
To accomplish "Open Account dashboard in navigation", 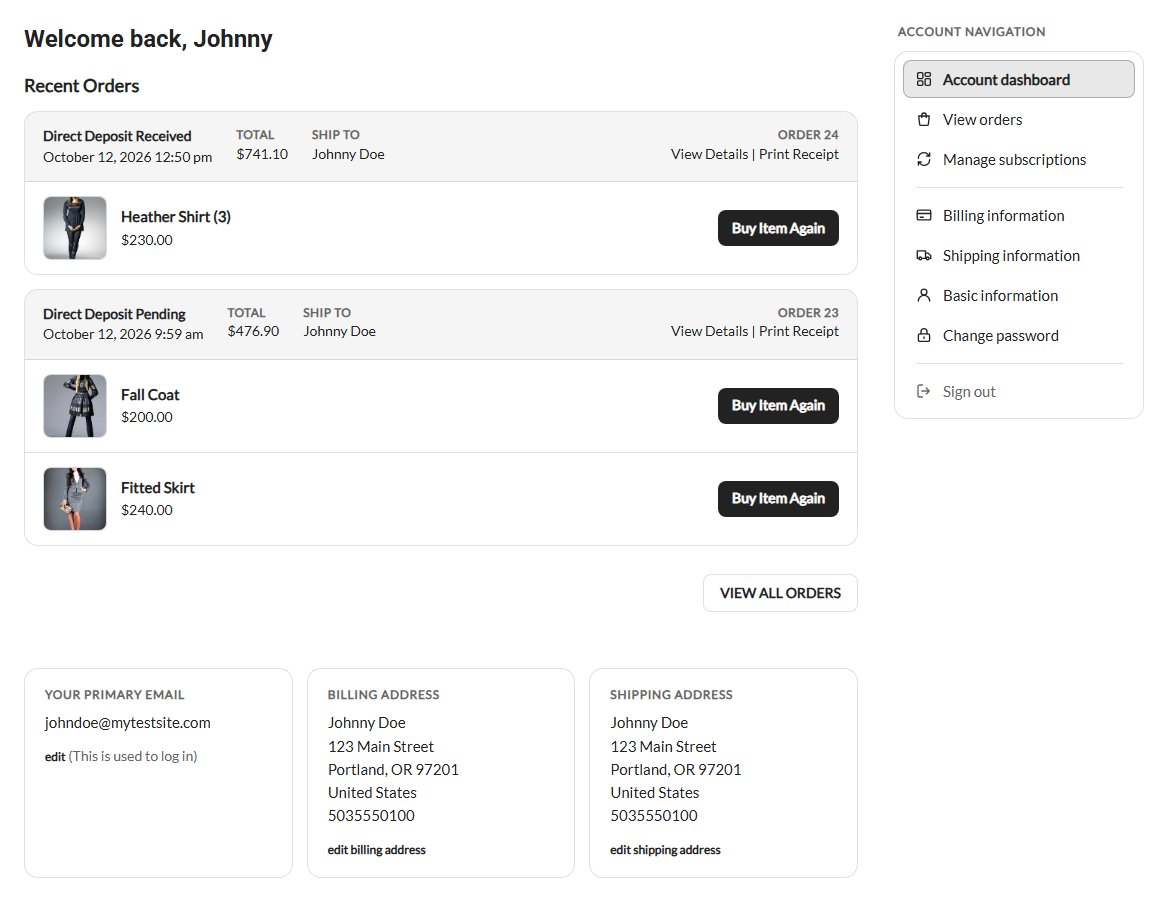I will tap(1018, 79).
